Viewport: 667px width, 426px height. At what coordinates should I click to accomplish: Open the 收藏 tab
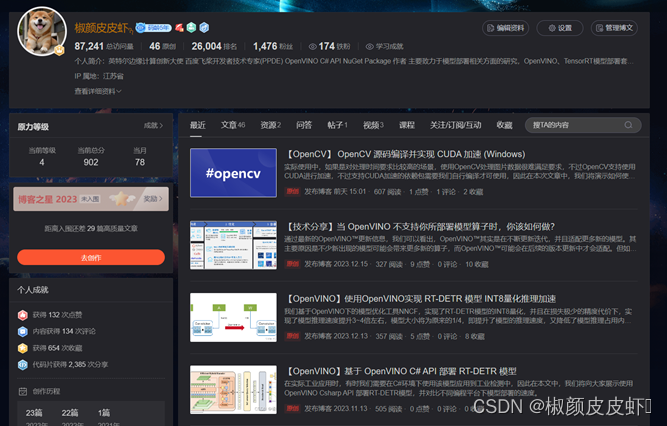(x=504, y=125)
